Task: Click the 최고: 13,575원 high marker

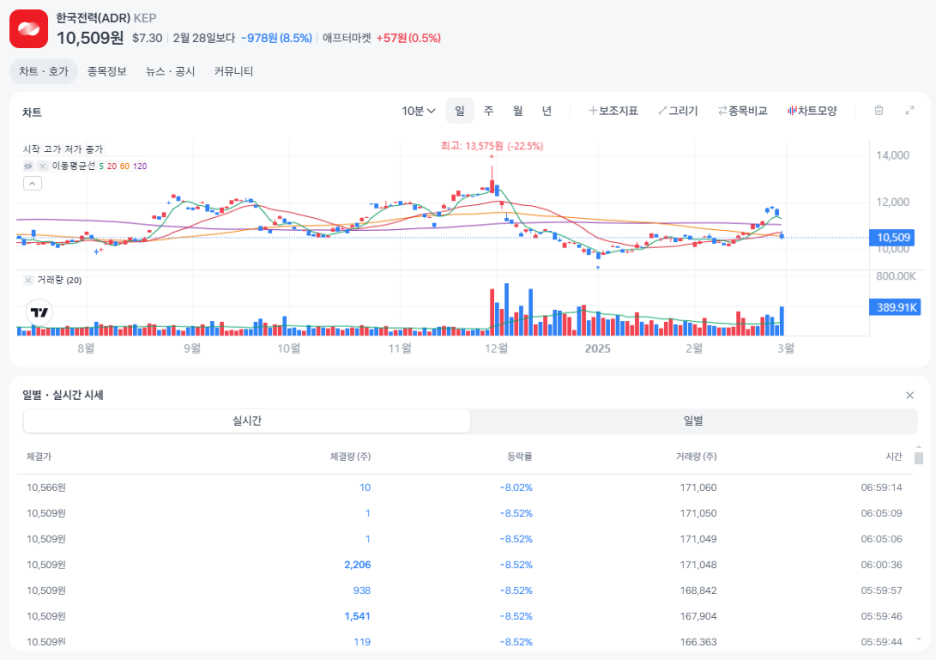Action: (x=492, y=146)
